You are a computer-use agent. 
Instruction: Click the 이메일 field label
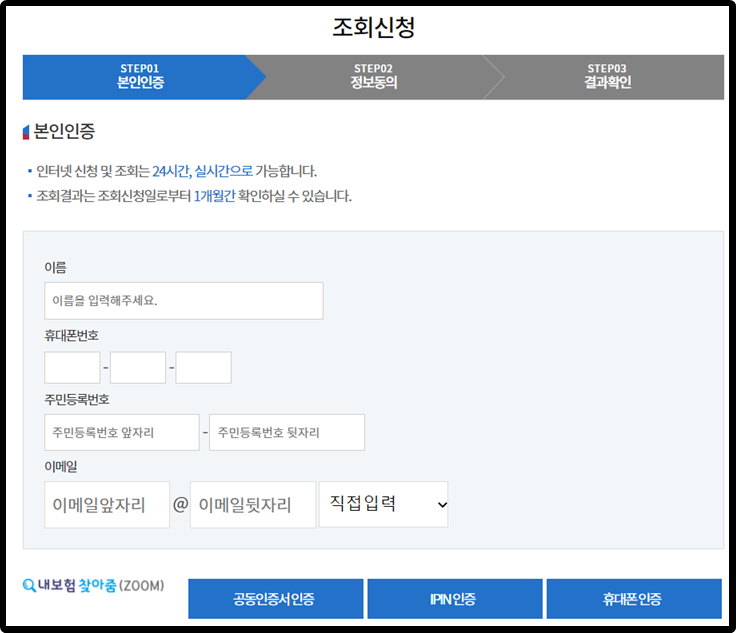pyautogui.click(x=61, y=466)
